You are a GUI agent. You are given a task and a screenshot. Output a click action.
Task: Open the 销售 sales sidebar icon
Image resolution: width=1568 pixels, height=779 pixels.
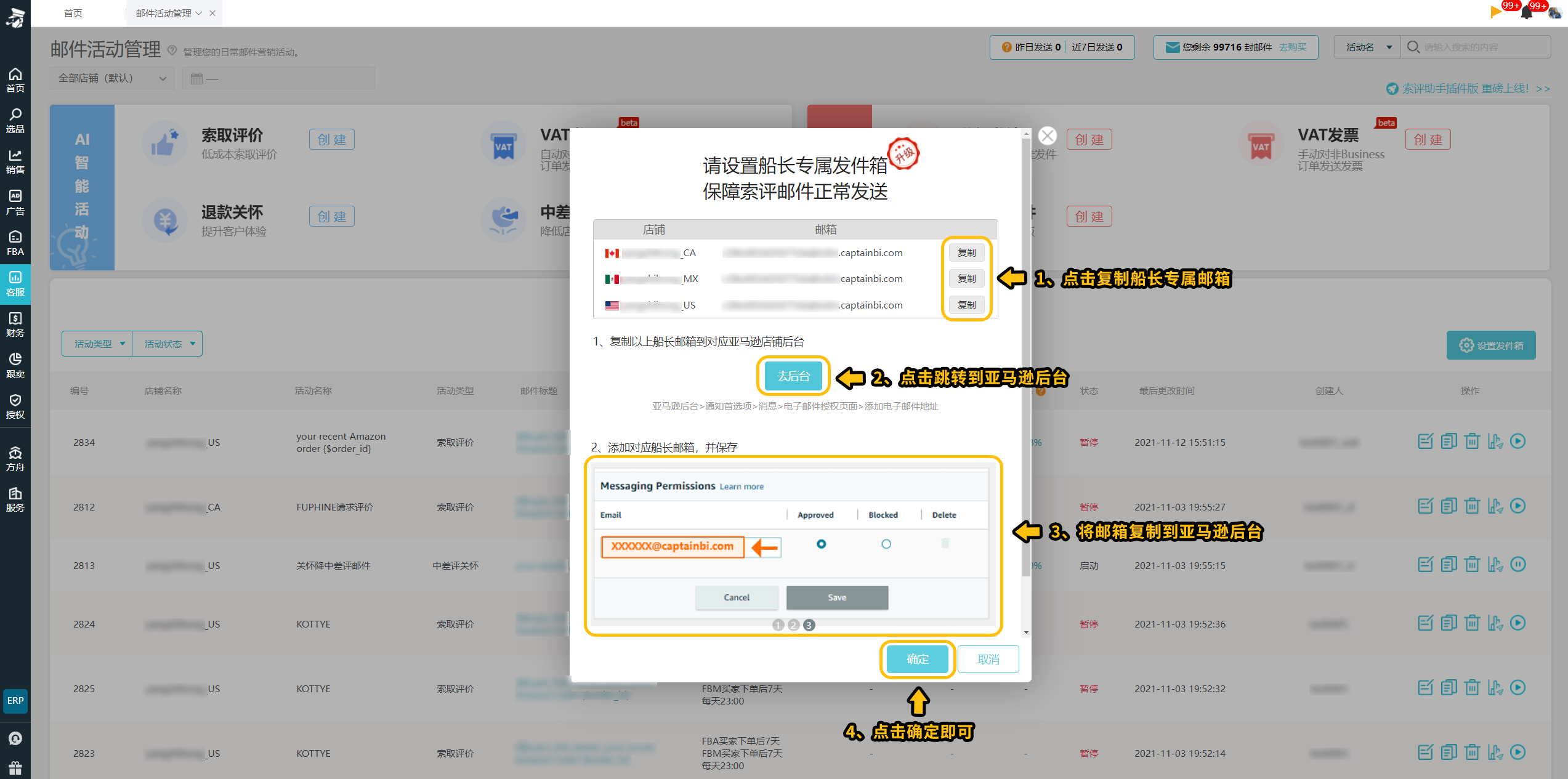tap(15, 161)
